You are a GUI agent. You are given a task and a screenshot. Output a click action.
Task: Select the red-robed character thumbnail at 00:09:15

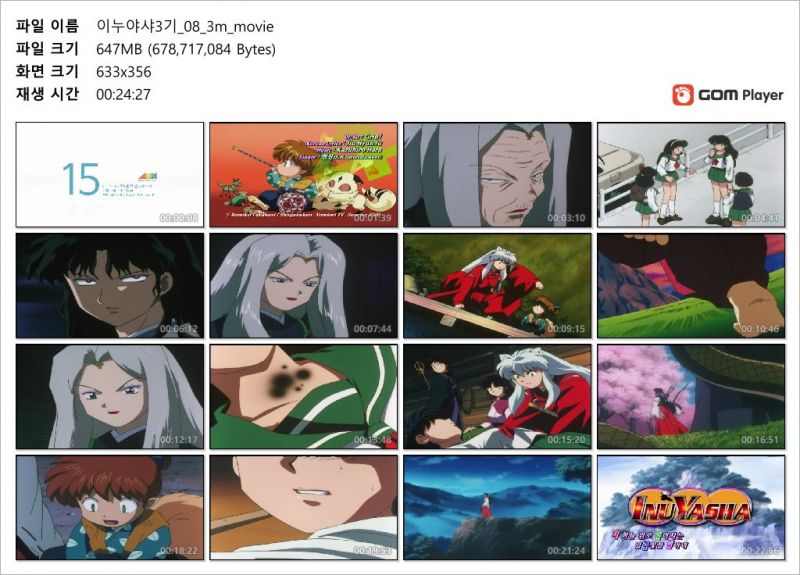pos(497,286)
